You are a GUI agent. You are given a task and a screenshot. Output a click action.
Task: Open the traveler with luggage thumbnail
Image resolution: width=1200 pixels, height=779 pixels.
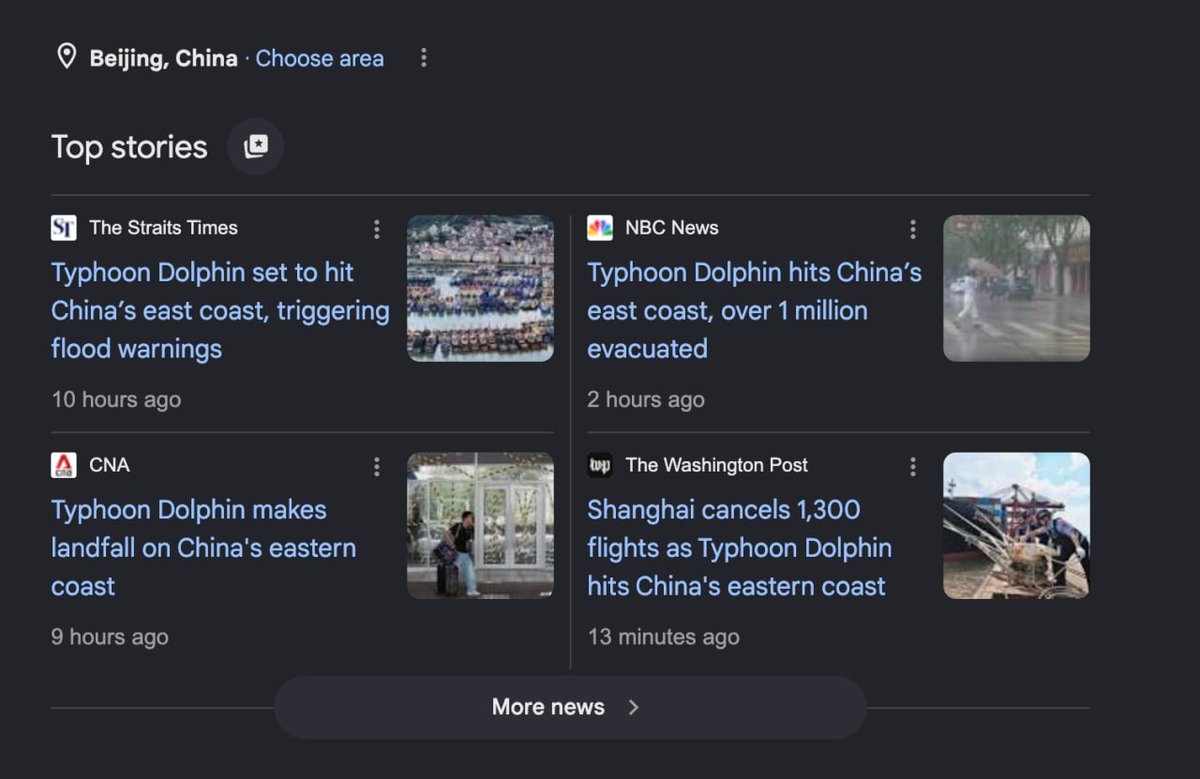(x=480, y=525)
